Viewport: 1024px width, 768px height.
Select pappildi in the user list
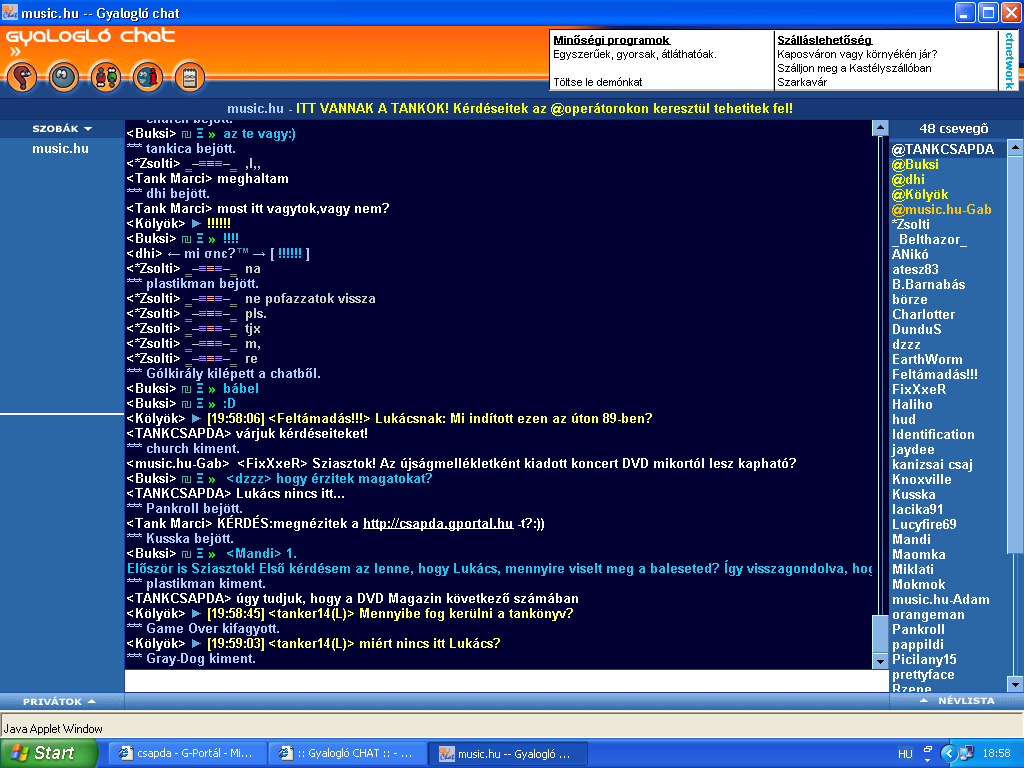coord(918,645)
